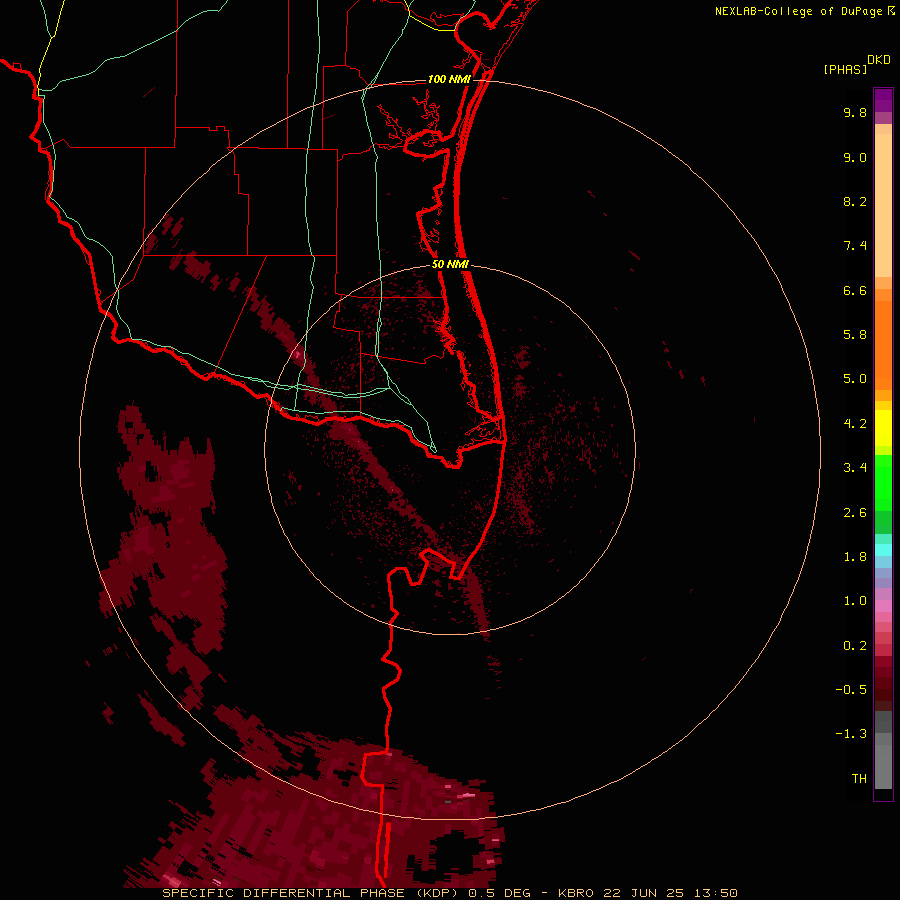Click the 5.8 value on the color scale

point(855,335)
